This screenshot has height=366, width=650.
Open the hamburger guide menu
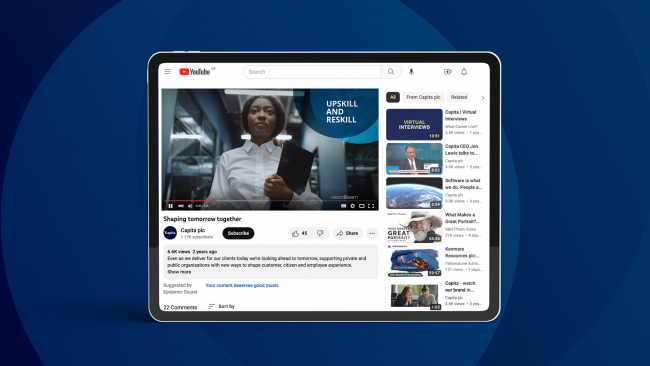[x=167, y=72]
